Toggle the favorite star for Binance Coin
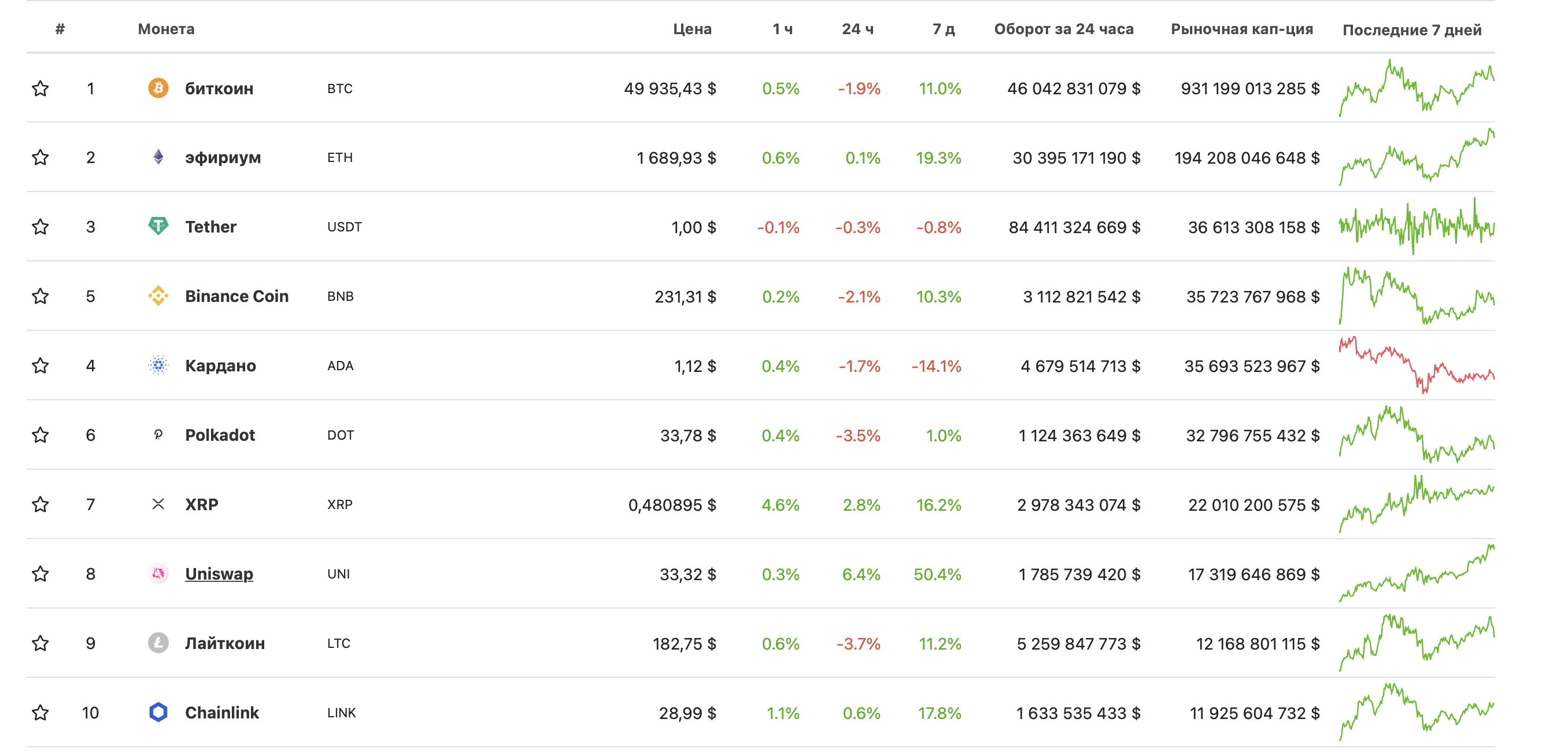 click(40, 297)
